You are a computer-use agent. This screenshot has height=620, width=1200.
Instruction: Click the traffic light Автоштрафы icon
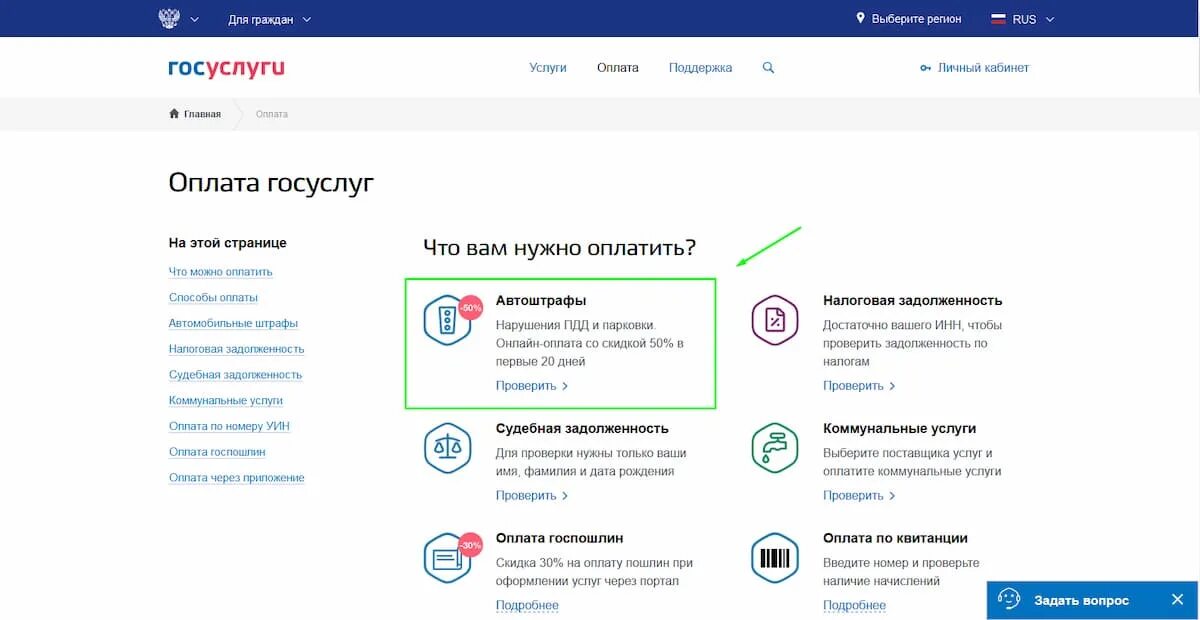pos(447,321)
